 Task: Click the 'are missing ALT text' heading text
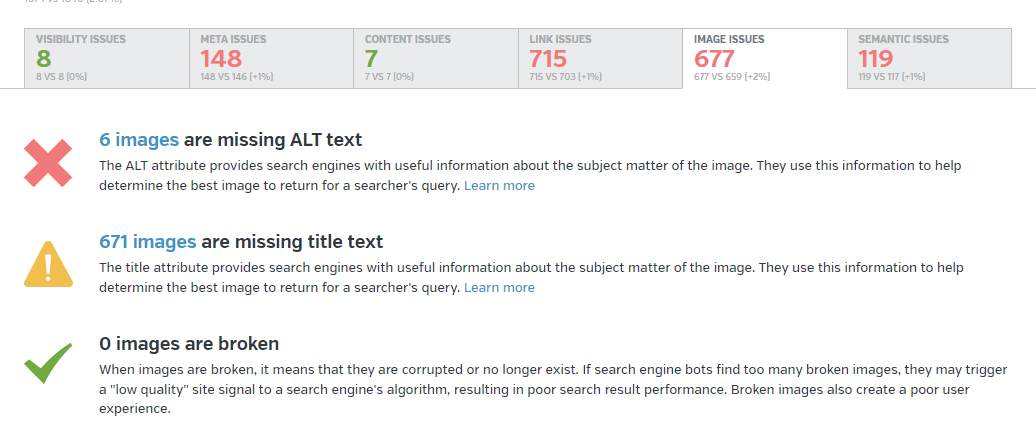tap(273, 140)
